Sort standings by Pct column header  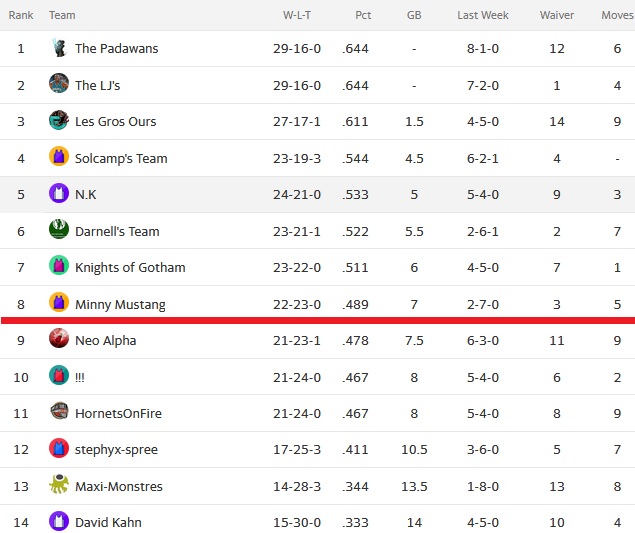pyautogui.click(x=363, y=15)
